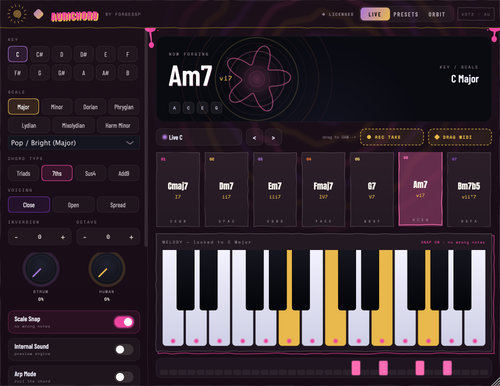Enable the Arp Mode switch
The width and height of the screenshot is (500, 386).
coord(124,377)
